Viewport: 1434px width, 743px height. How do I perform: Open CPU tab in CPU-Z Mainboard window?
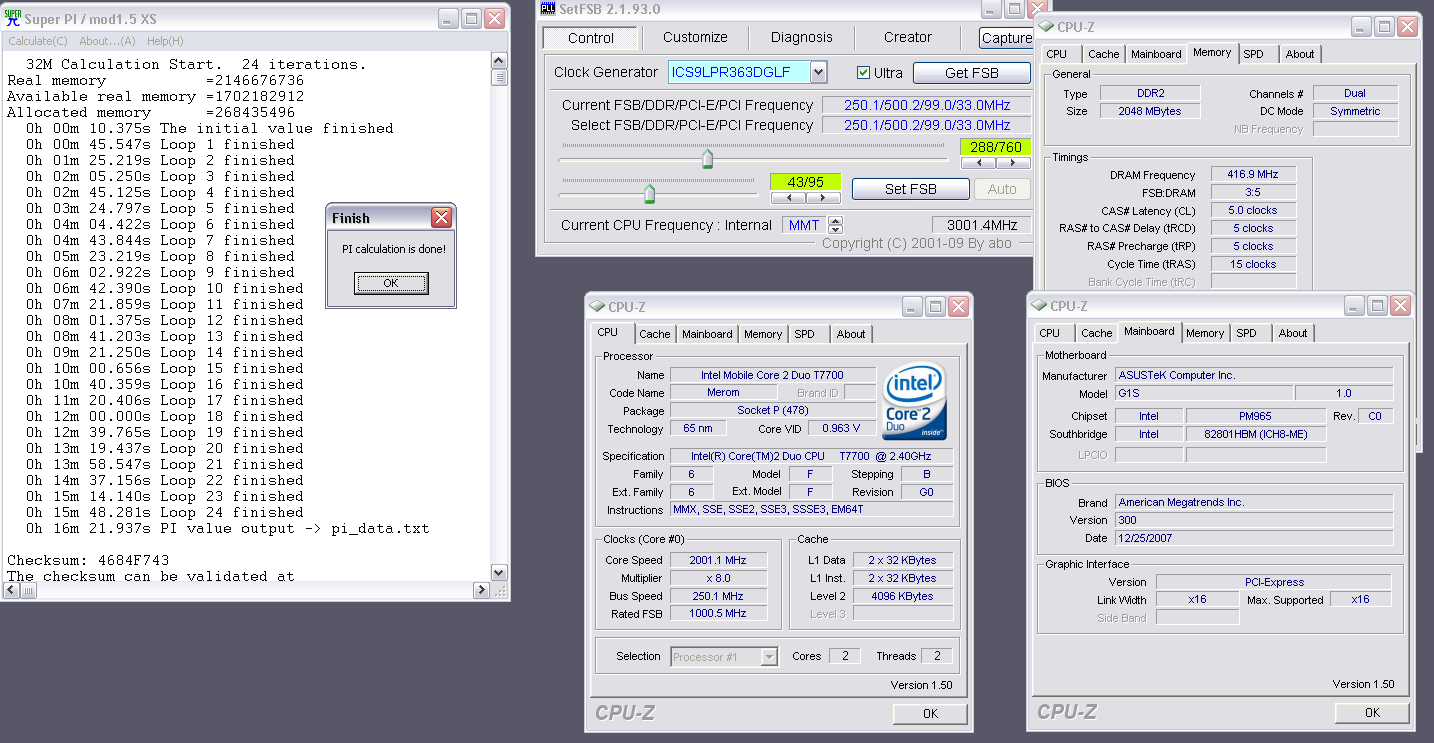pyautogui.click(x=1050, y=333)
